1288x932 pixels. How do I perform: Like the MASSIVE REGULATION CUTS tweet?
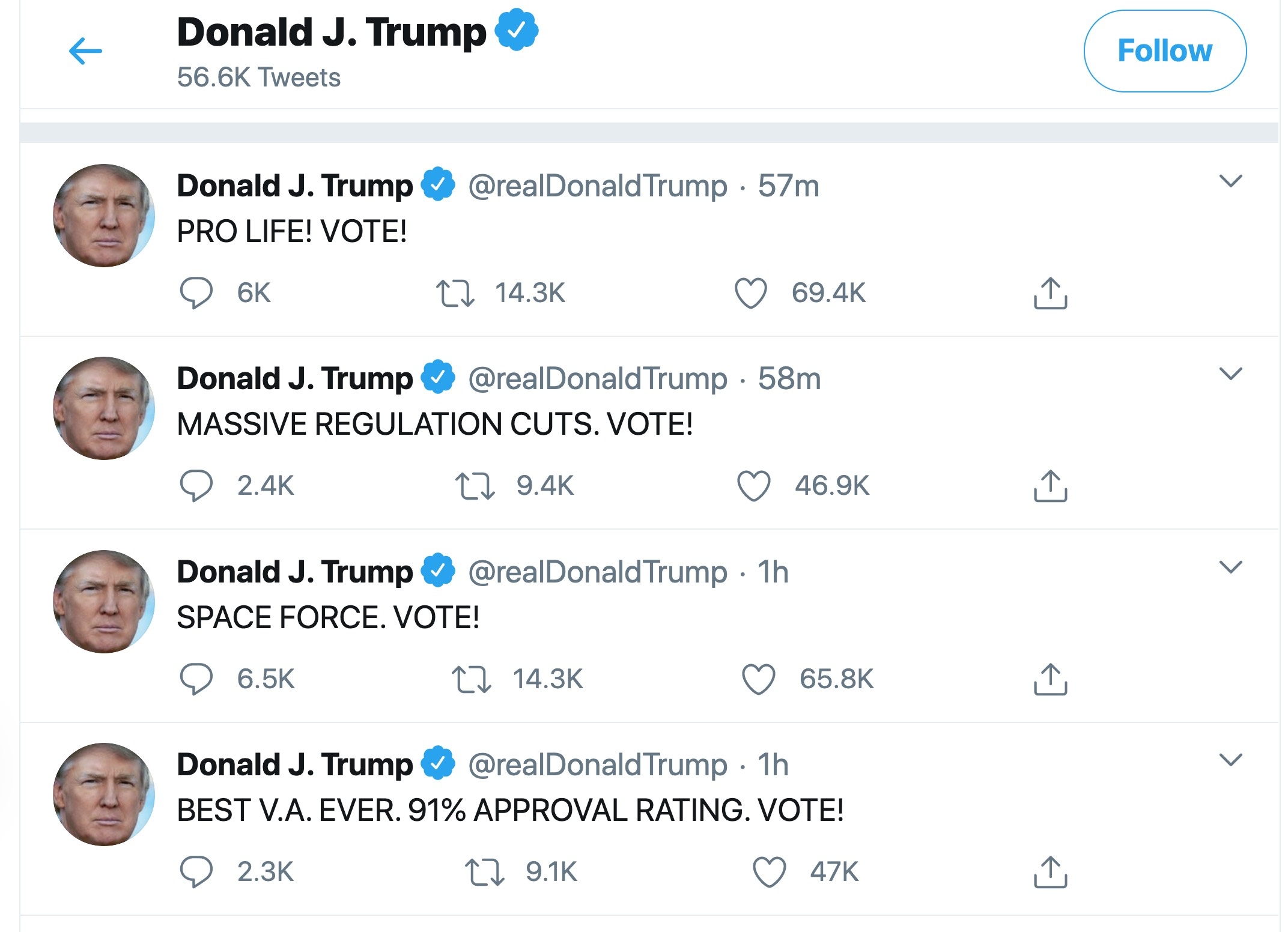[x=753, y=486]
